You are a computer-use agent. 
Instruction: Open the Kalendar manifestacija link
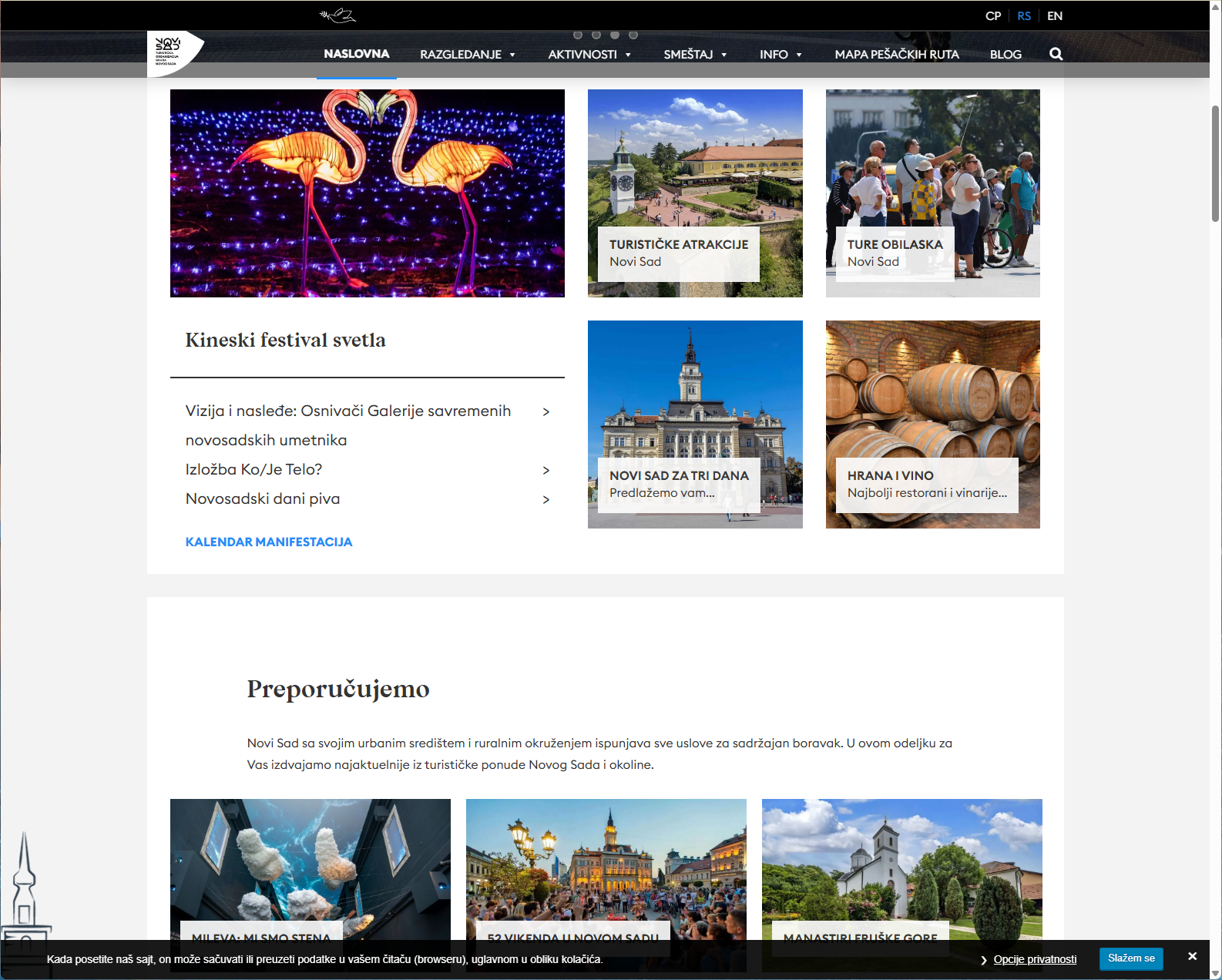pyautogui.click(x=269, y=542)
